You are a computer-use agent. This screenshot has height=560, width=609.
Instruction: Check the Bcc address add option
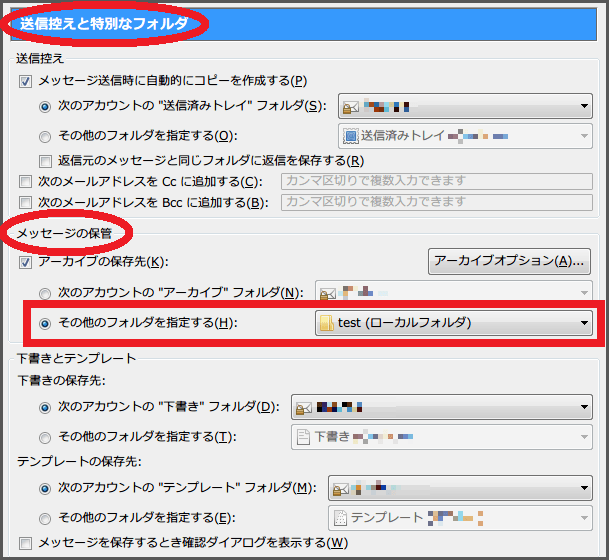[26, 202]
